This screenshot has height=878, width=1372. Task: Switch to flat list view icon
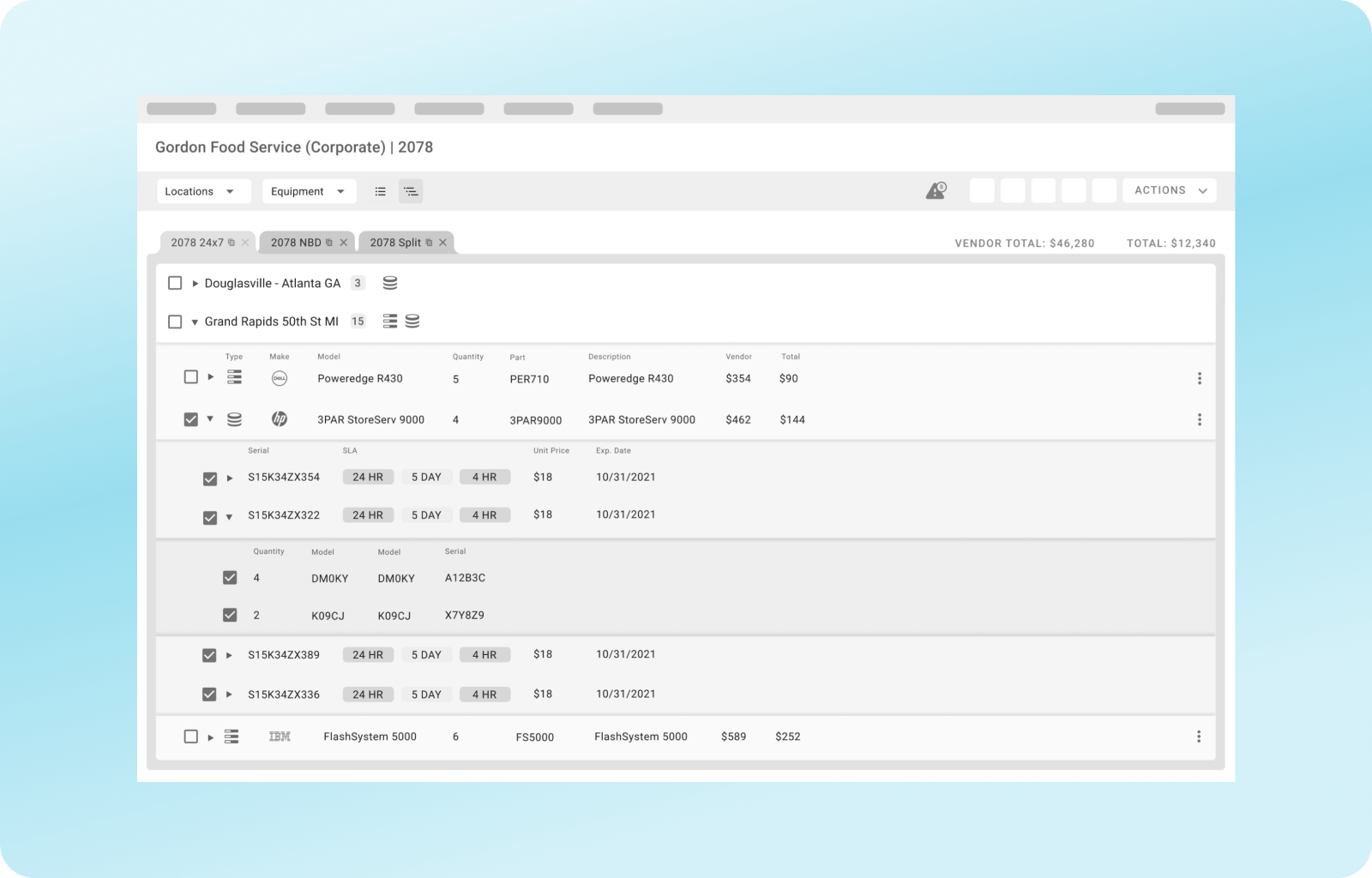point(380,191)
